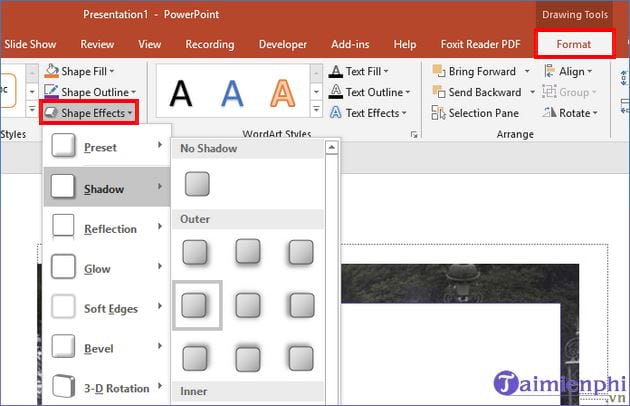Open the Slide Show tab

[x=30, y=44]
